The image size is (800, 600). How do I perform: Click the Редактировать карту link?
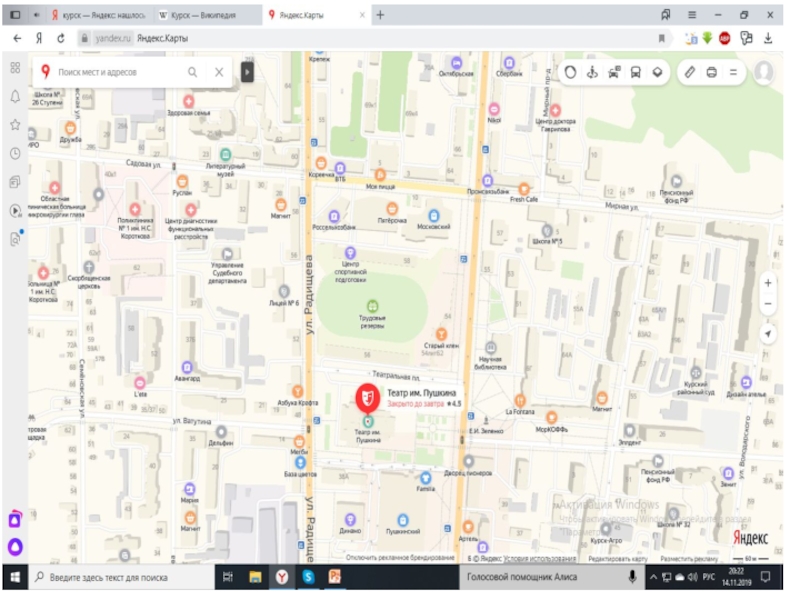tap(618, 559)
